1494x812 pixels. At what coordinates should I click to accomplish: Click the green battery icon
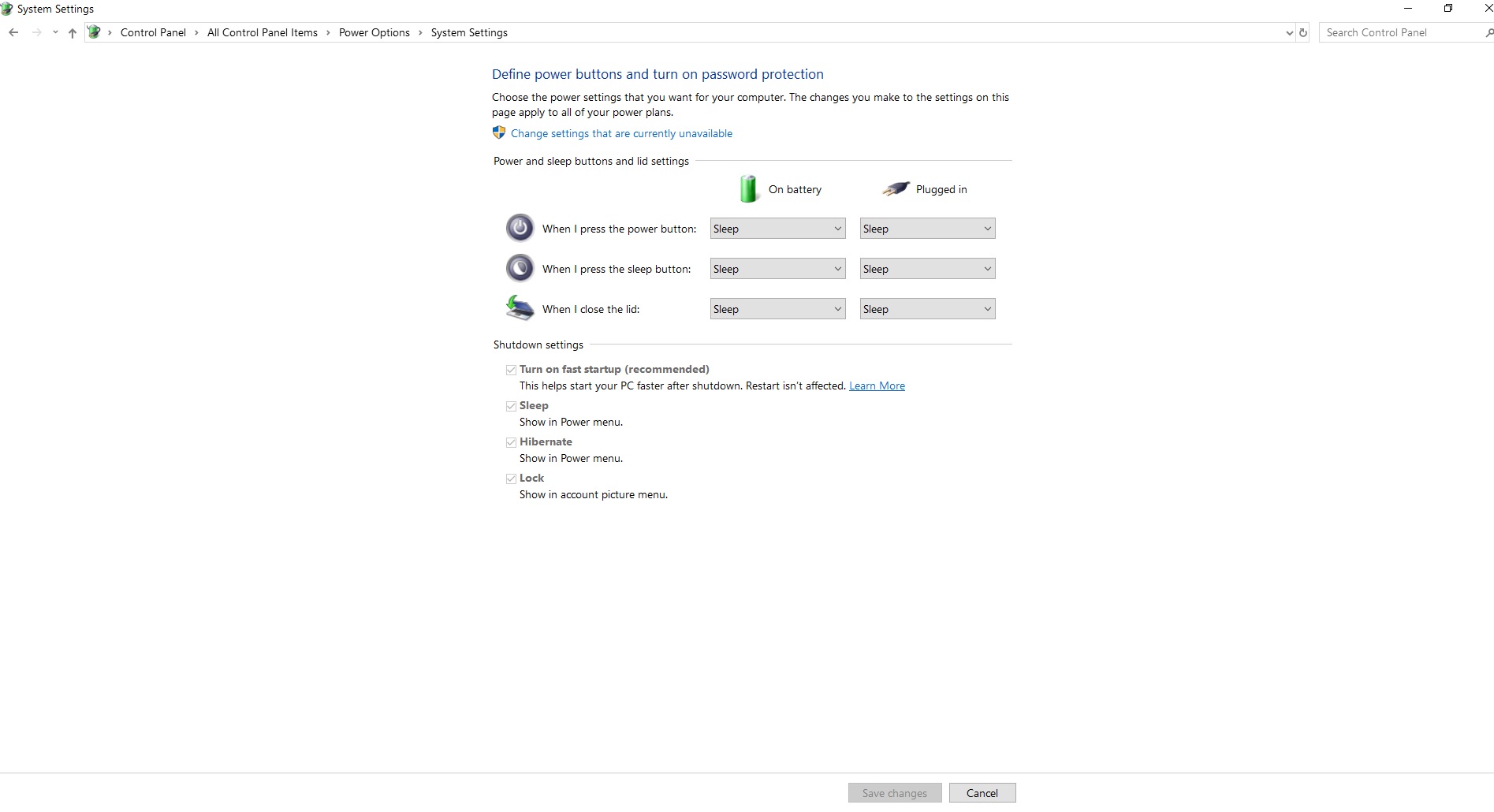[748, 189]
